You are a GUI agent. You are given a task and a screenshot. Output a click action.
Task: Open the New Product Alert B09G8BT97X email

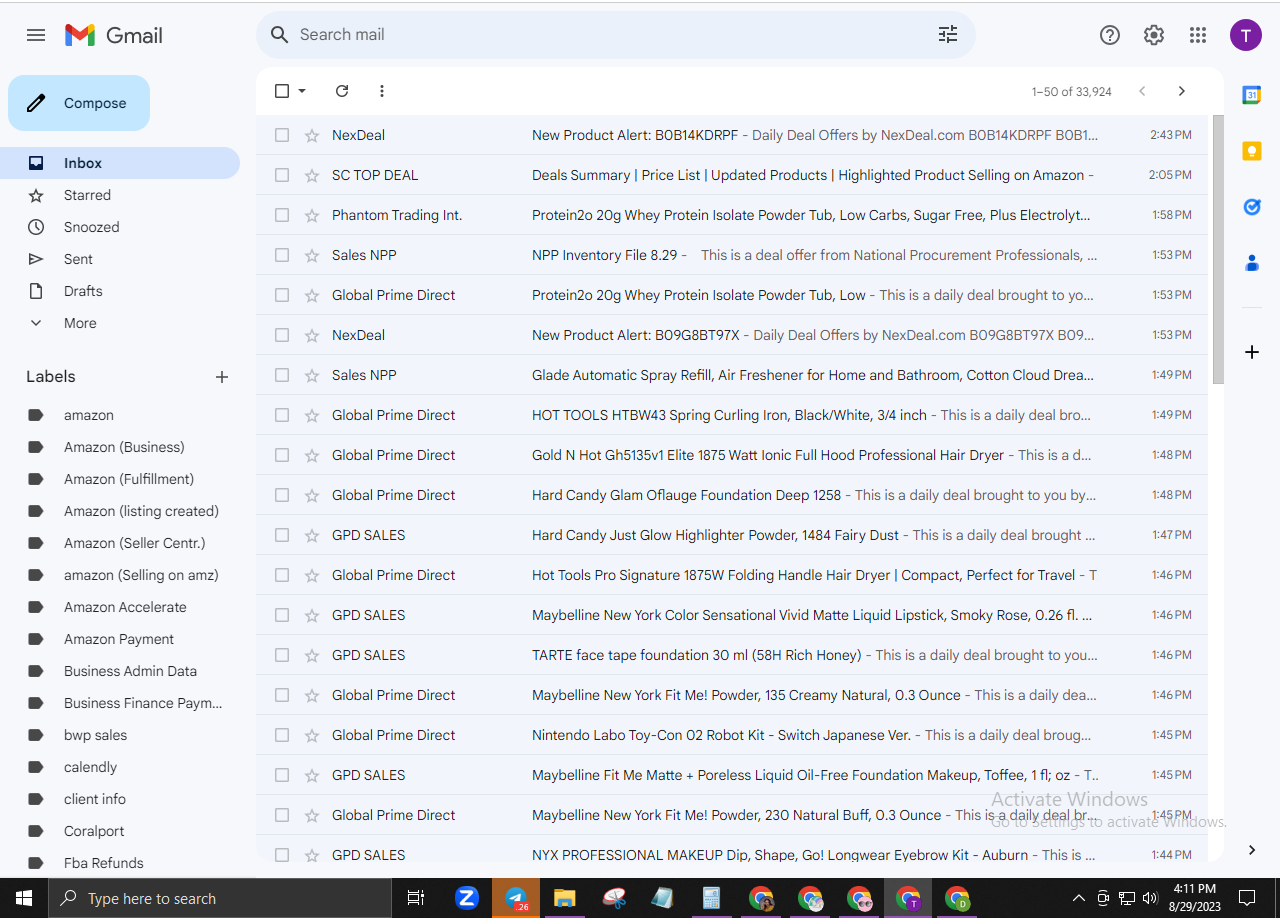click(x=732, y=335)
